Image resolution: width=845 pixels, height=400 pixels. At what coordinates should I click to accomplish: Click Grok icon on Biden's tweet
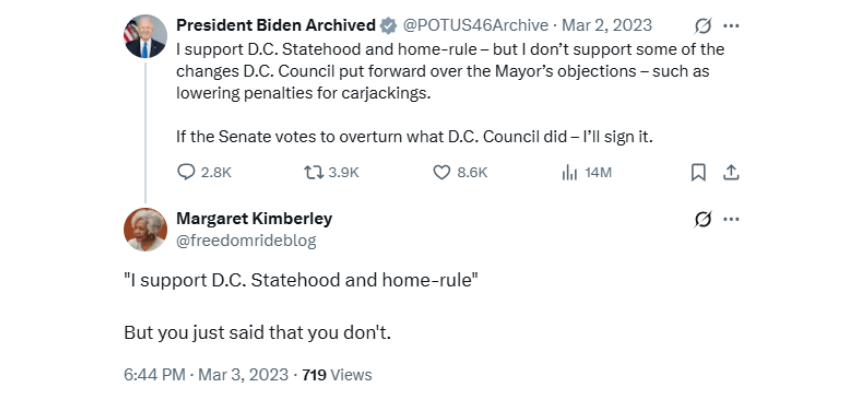click(x=702, y=25)
